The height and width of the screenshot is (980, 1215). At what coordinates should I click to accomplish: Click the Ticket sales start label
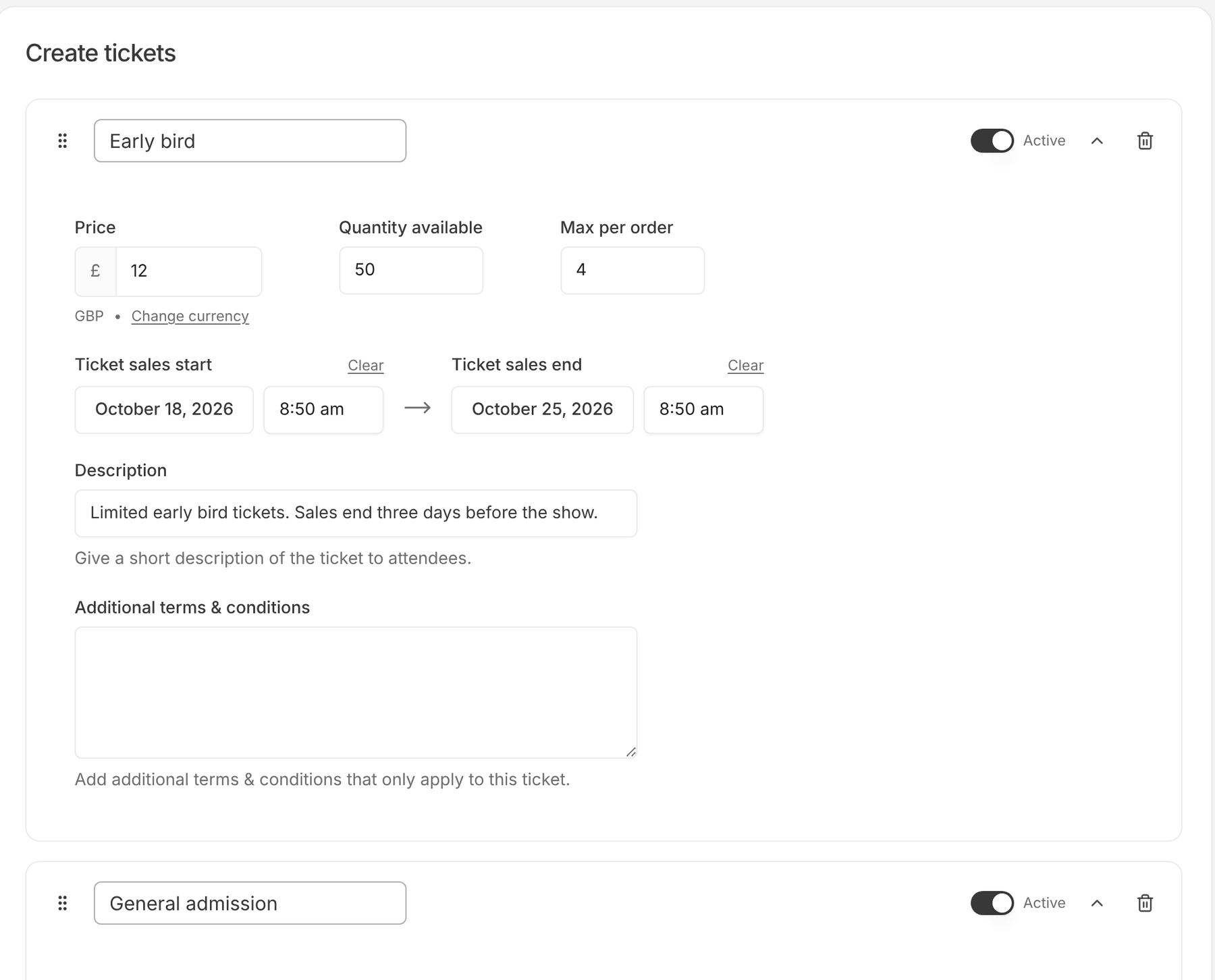[x=143, y=365]
